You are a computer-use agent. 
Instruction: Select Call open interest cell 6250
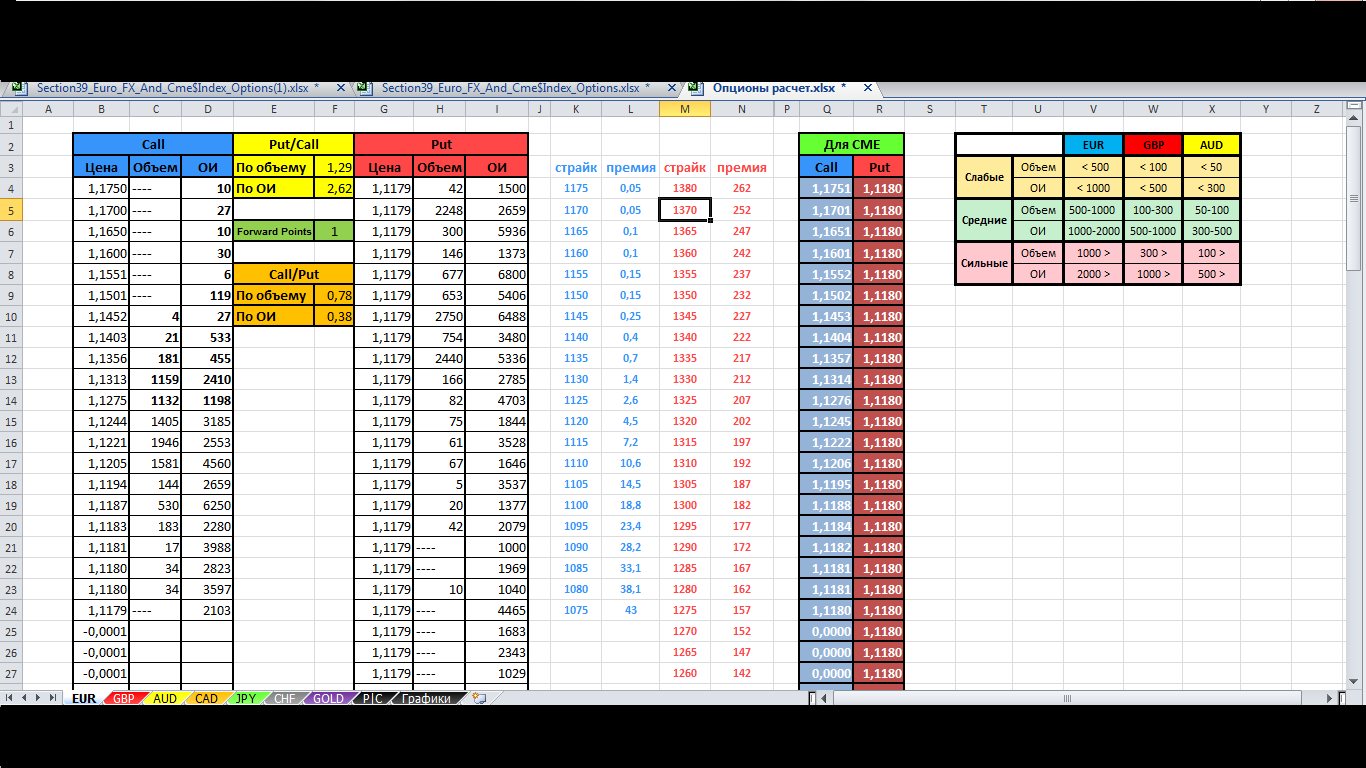207,506
